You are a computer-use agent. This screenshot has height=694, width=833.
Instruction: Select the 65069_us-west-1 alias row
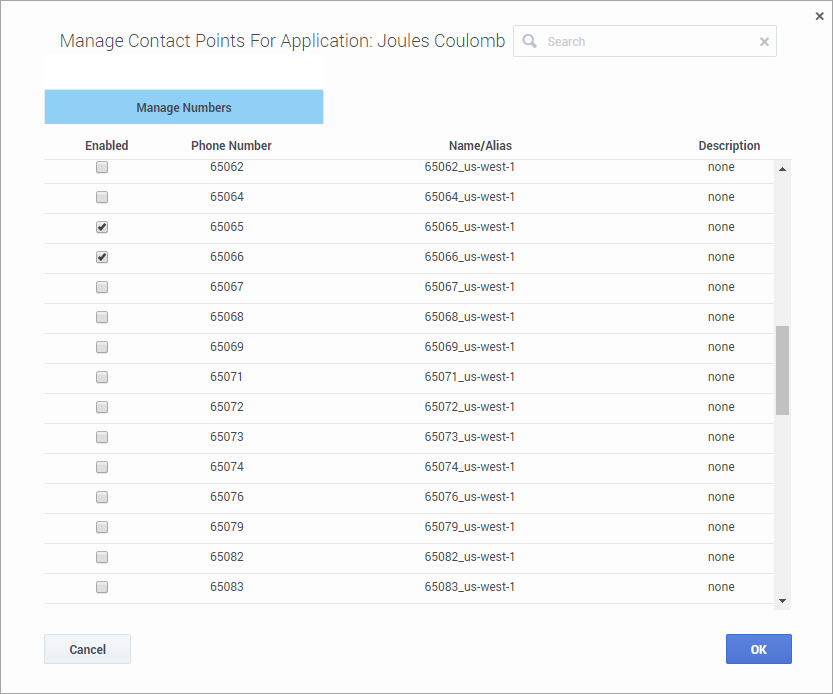[469, 347]
